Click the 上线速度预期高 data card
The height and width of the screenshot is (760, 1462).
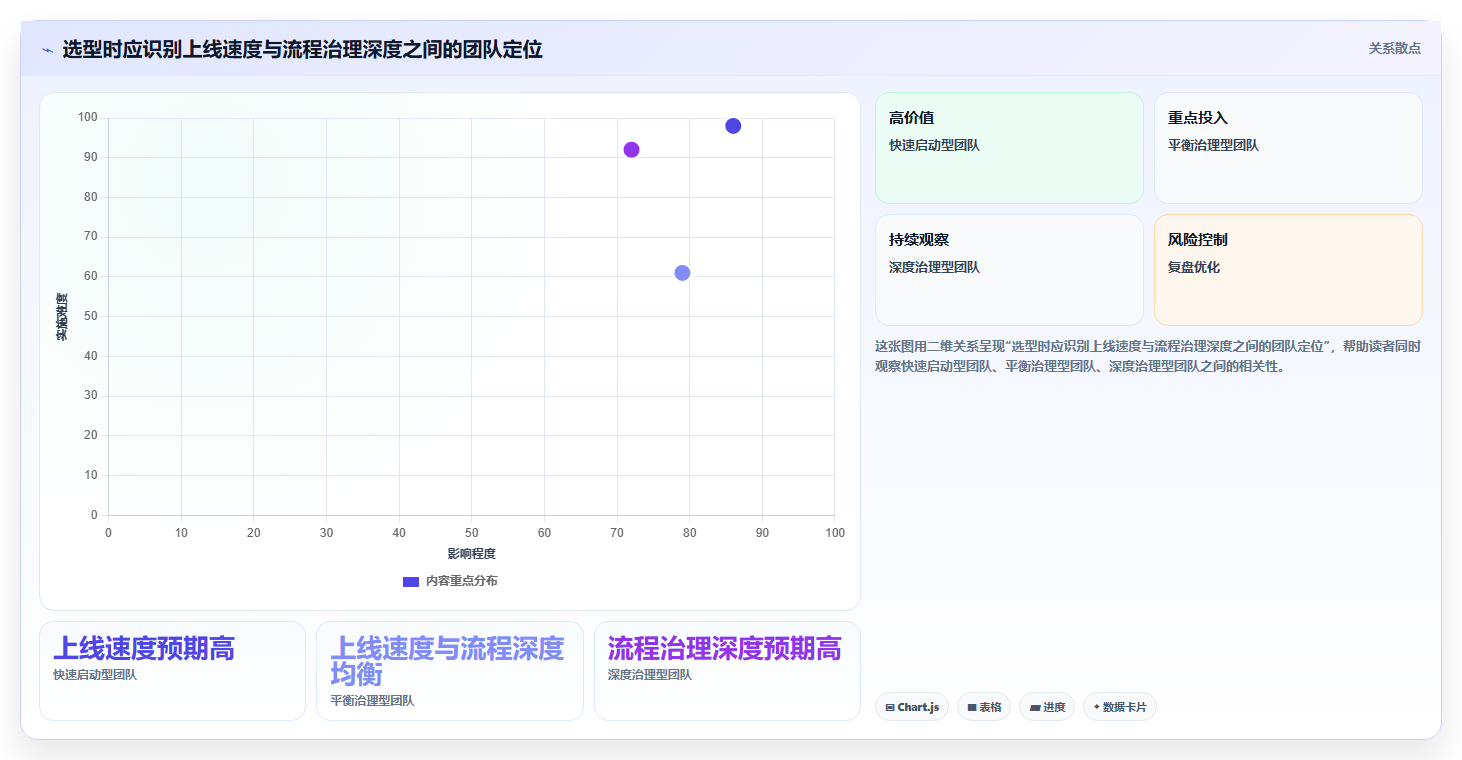click(x=172, y=670)
